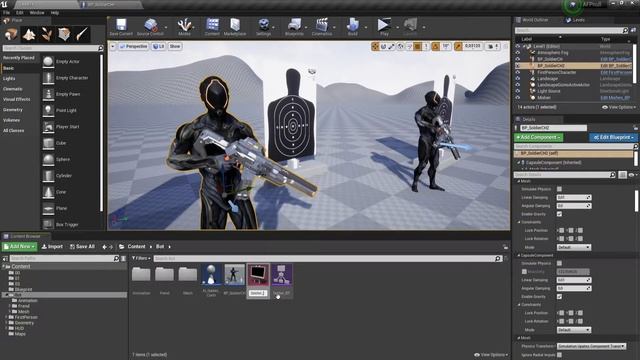
Task: Open the Blueprints toolbar icon
Action: pos(294,25)
